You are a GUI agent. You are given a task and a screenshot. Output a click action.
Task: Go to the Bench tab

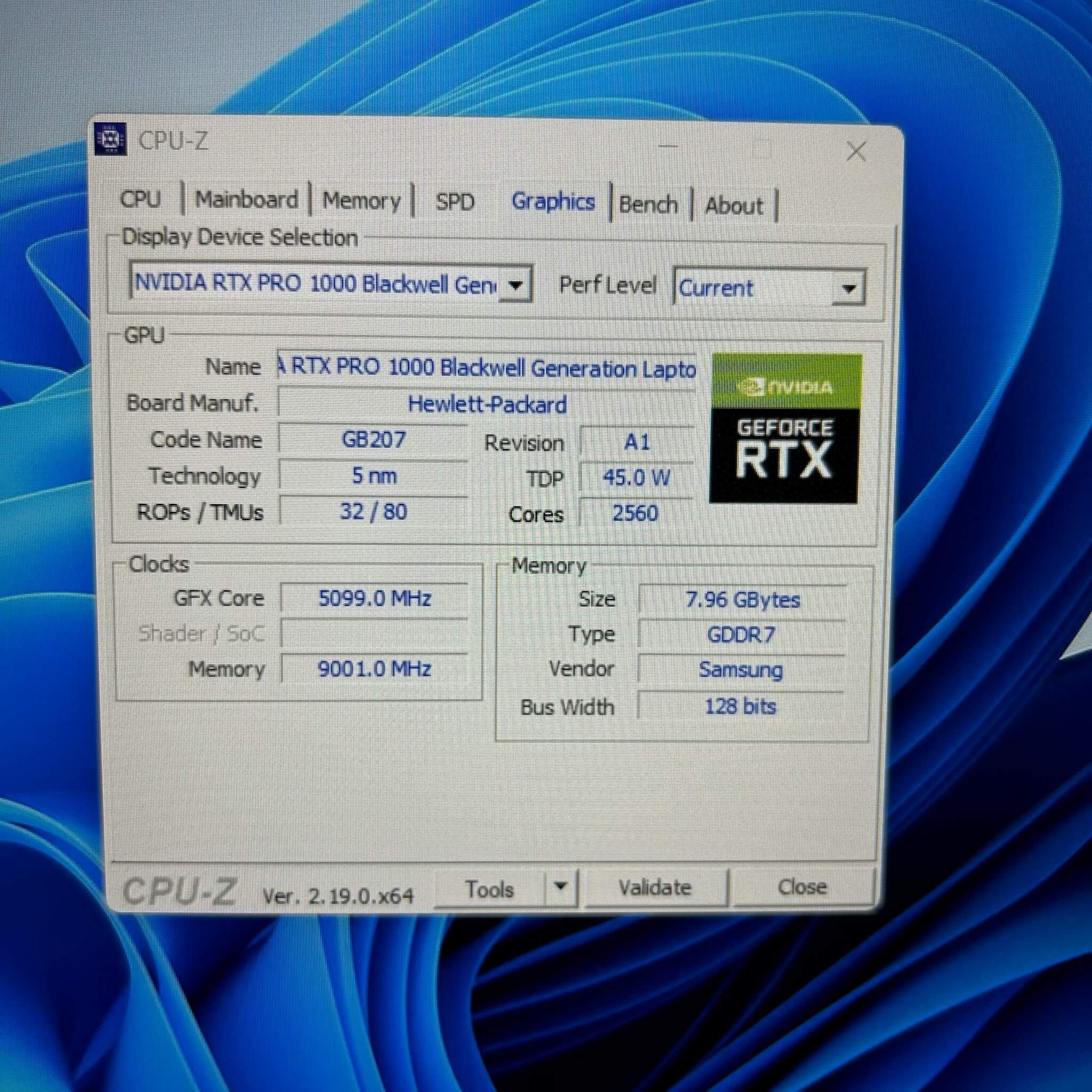648,205
